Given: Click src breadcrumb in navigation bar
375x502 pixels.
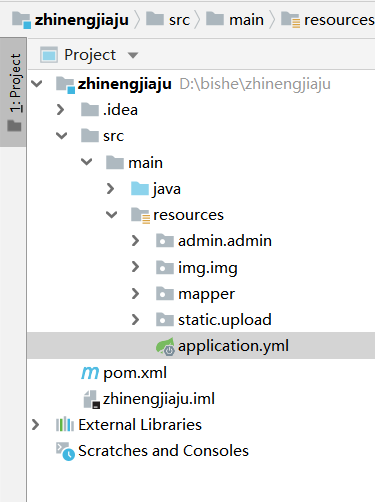Looking at the screenshot, I should [x=179, y=20].
